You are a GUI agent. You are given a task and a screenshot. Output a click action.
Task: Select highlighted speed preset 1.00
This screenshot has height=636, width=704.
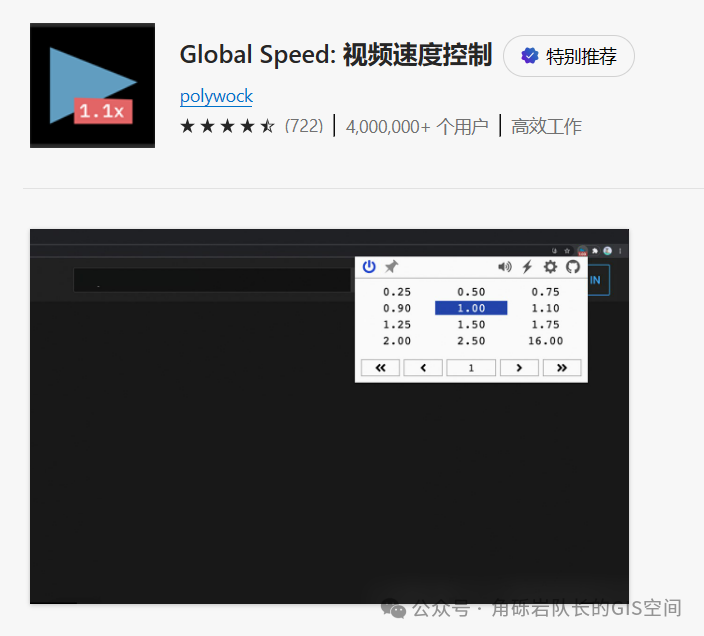click(471, 308)
